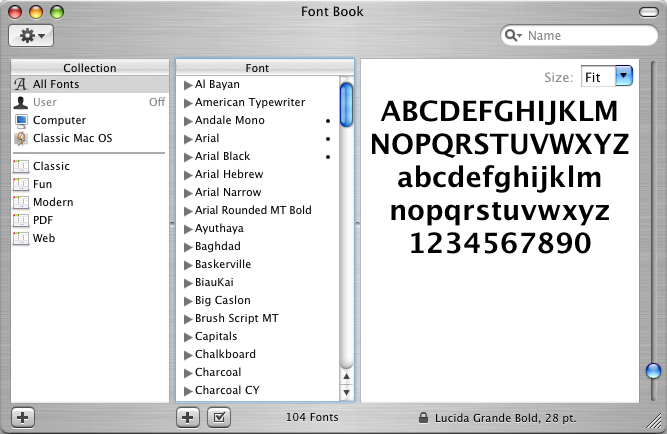
Task: Click the All Fonts collection icon
Action: tap(22, 85)
